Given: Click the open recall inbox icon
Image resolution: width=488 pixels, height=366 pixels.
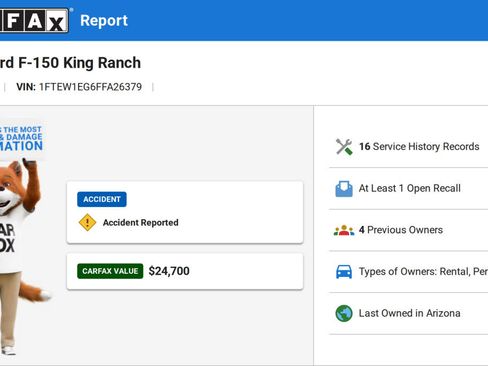Looking at the screenshot, I should tap(344, 189).
